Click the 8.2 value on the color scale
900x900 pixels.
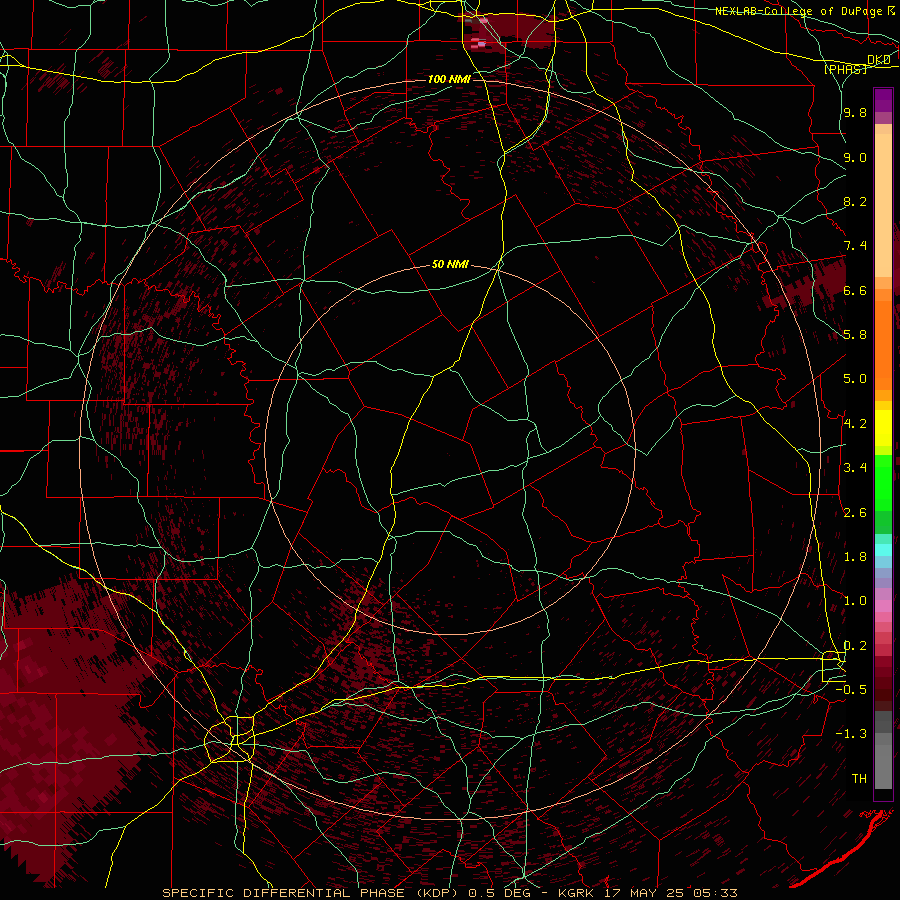point(855,201)
